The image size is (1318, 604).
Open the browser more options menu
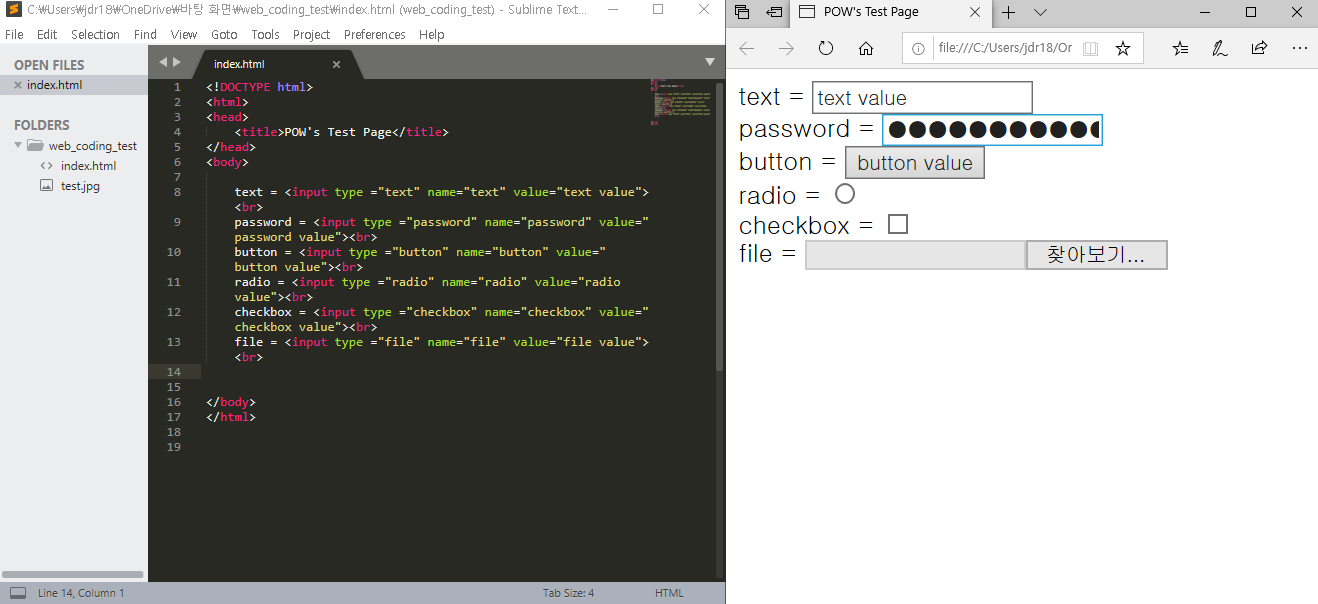(x=1299, y=48)
